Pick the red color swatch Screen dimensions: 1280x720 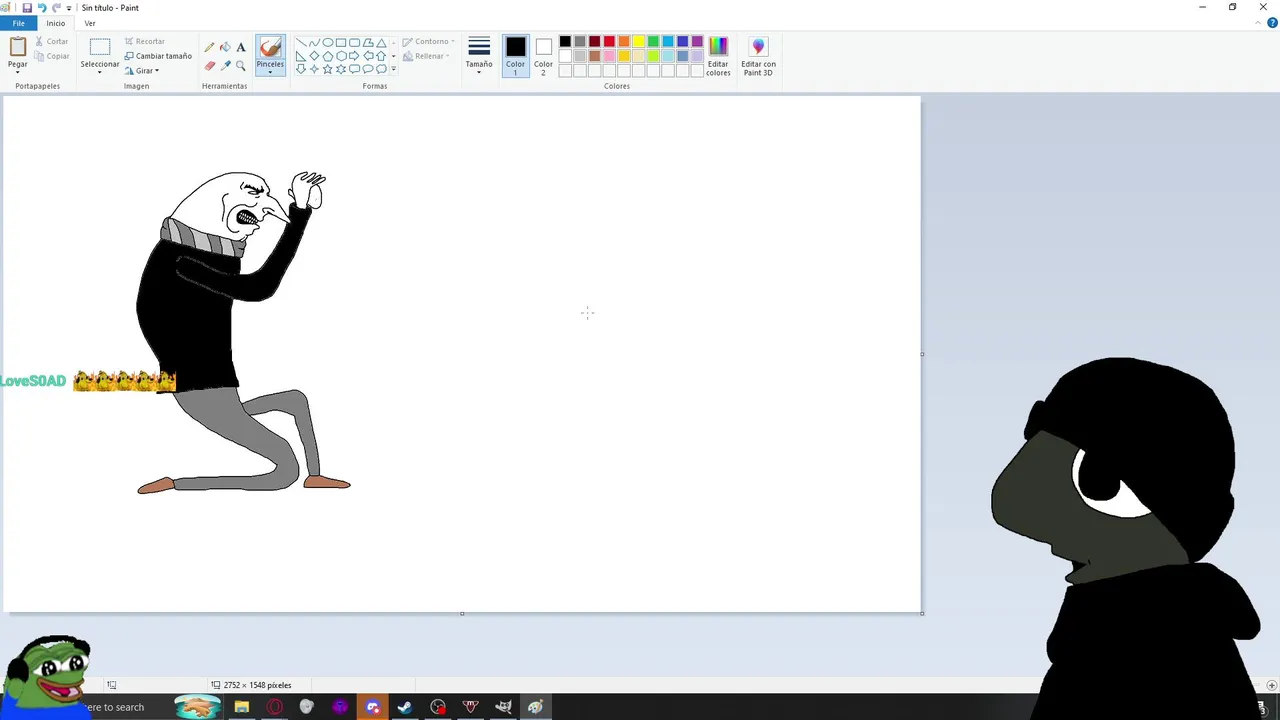(609, 42)
